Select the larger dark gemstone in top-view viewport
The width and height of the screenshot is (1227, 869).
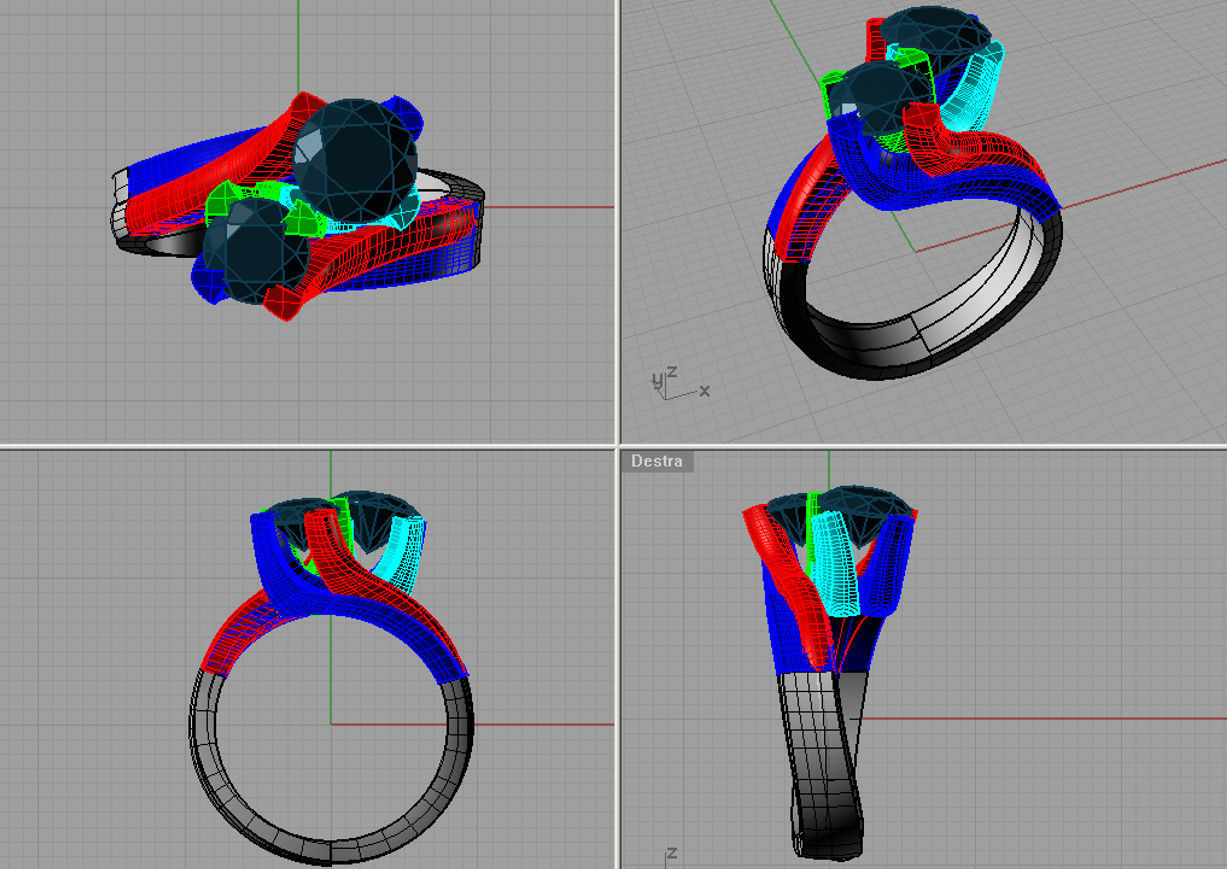(x=357, y=161)
